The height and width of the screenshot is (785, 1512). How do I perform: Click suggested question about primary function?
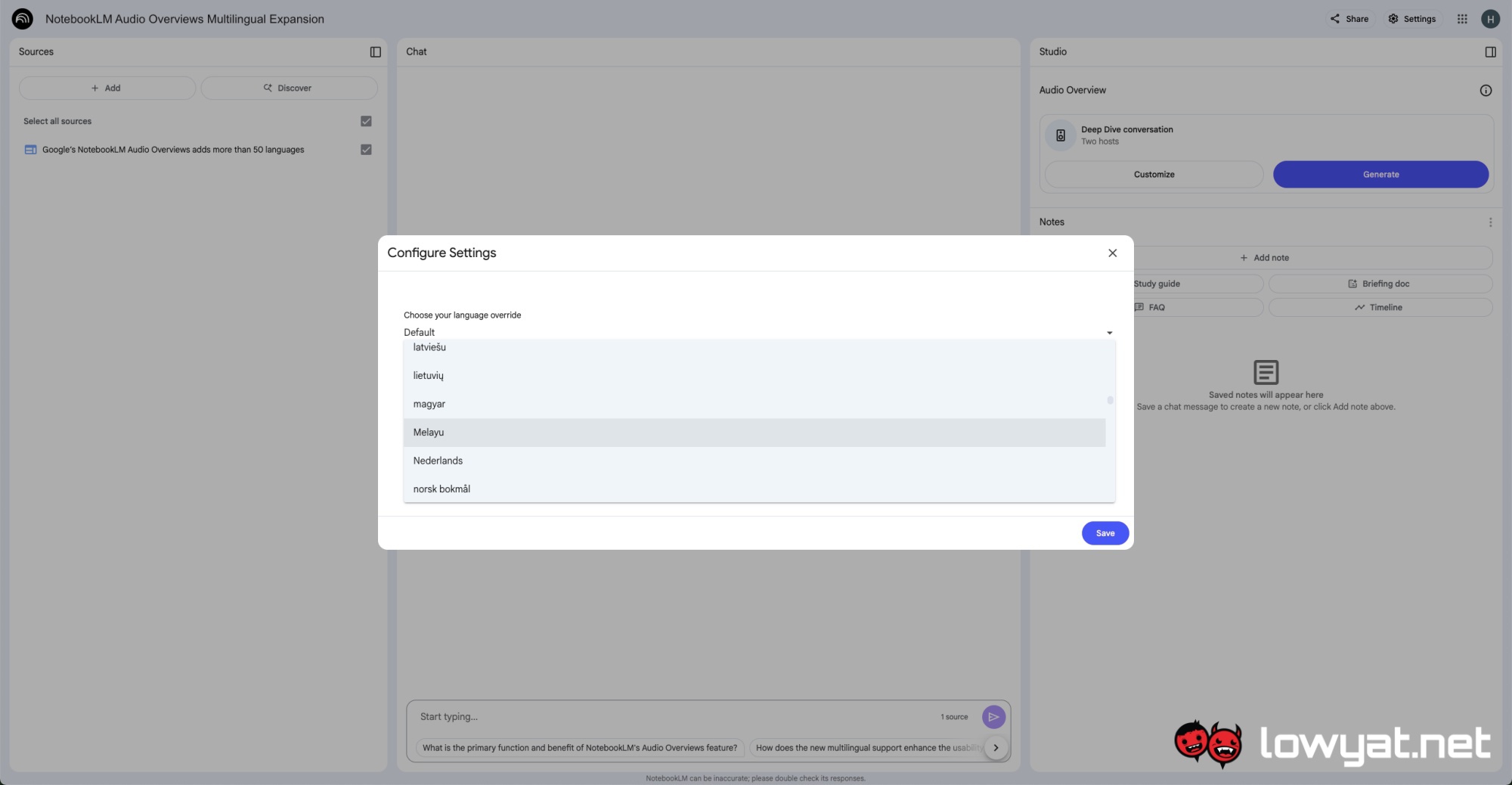coord(580,748)
